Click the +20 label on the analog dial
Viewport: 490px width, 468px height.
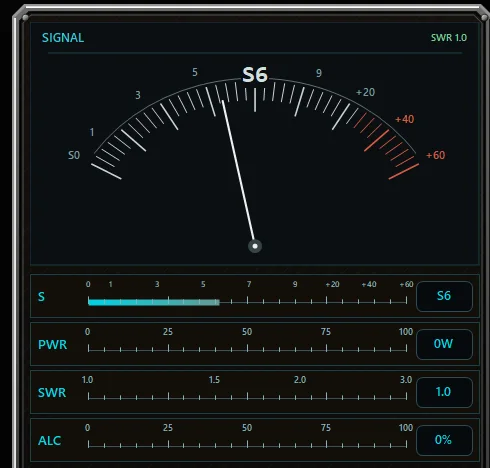point(365,92)
